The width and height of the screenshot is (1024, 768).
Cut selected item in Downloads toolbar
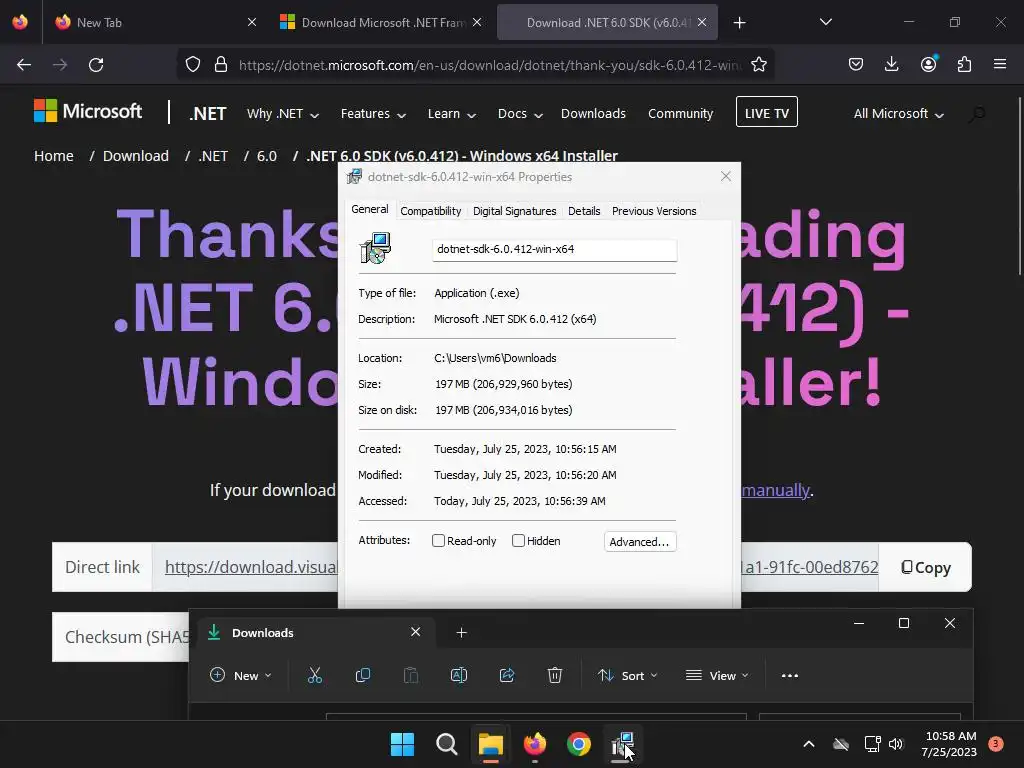[315, 675]
